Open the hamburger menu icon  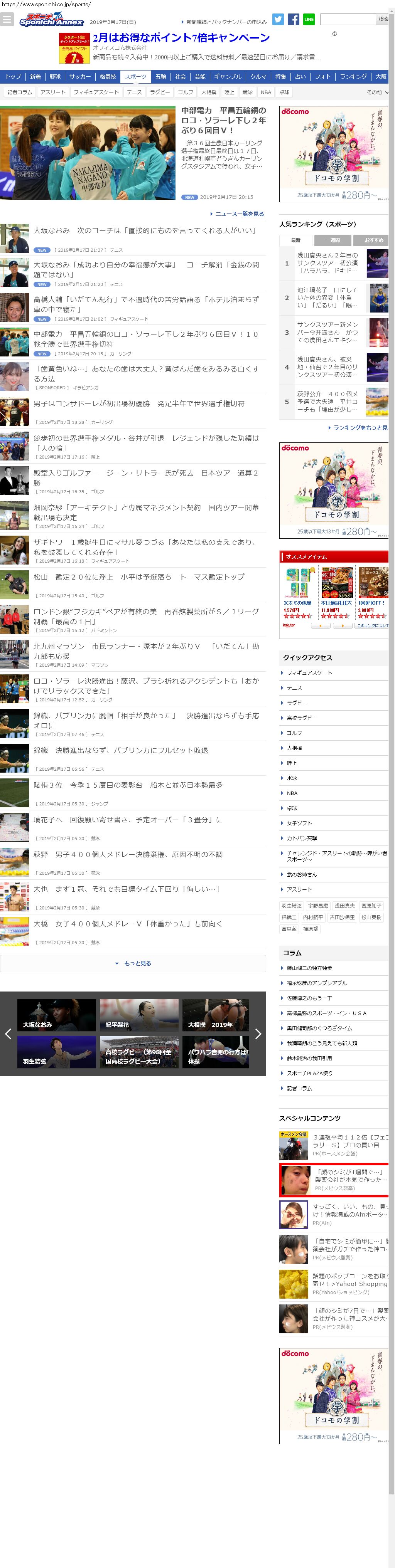coord(7,20)
